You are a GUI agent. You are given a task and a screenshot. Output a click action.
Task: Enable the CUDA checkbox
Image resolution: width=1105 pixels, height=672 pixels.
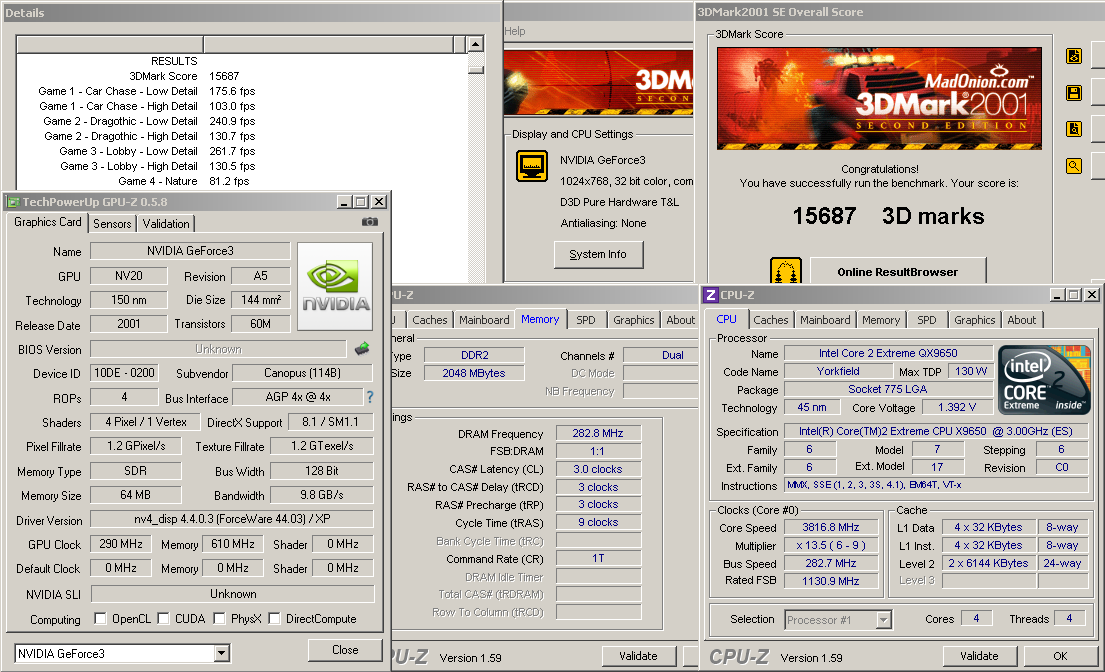[x=163, y=618]
